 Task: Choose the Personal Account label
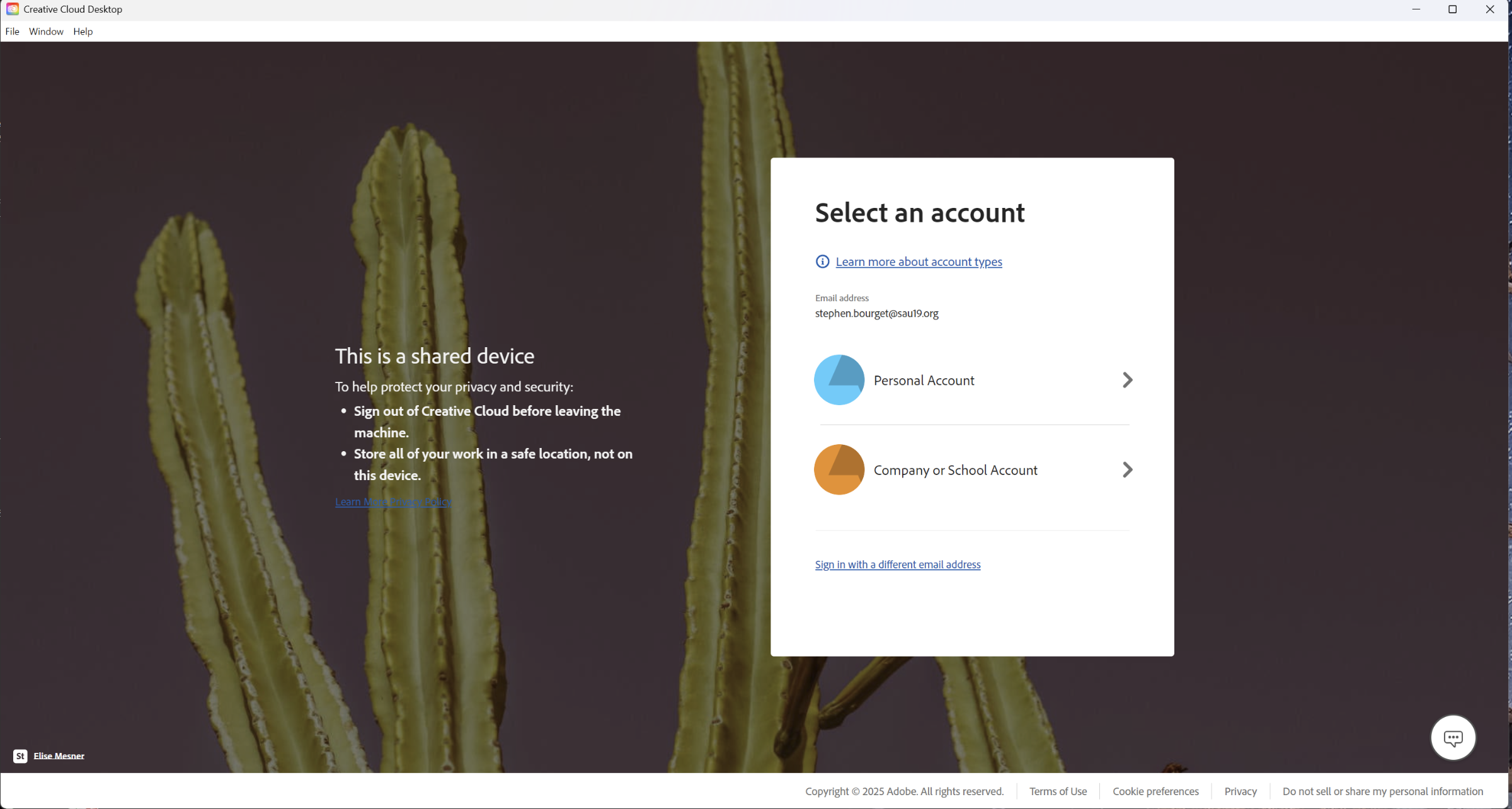coord(924,381)
